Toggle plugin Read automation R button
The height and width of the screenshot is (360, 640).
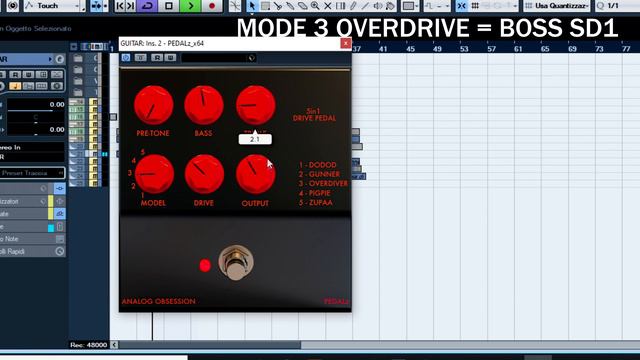pos(157,58)
